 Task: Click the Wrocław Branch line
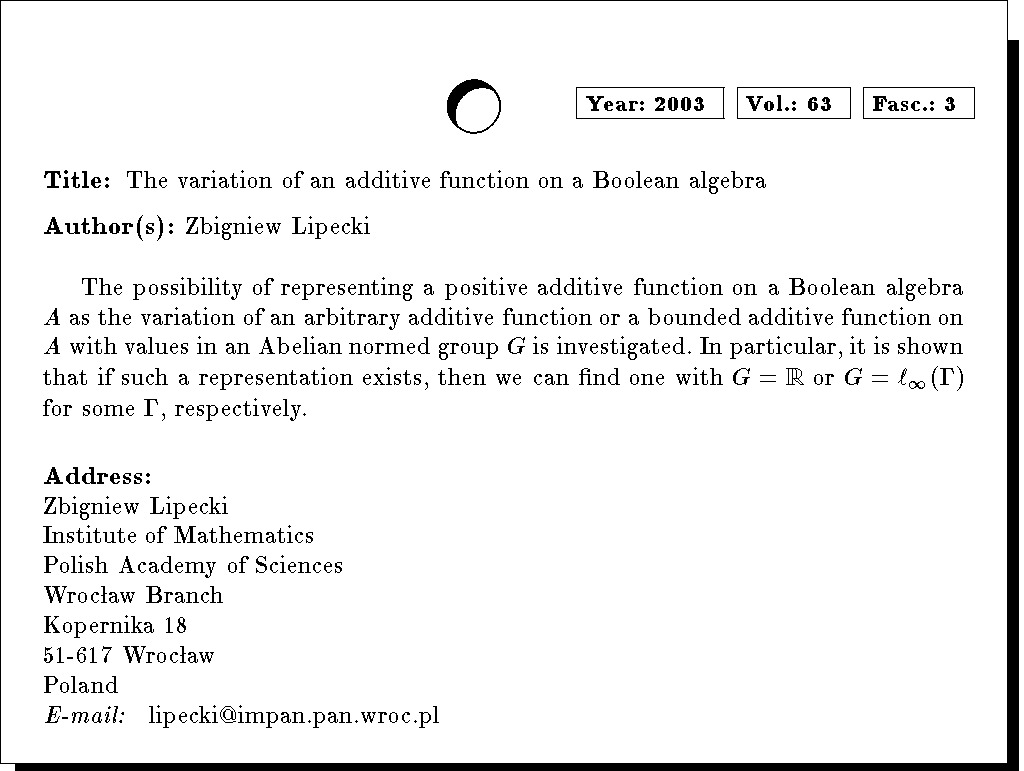tap(133, 596)
